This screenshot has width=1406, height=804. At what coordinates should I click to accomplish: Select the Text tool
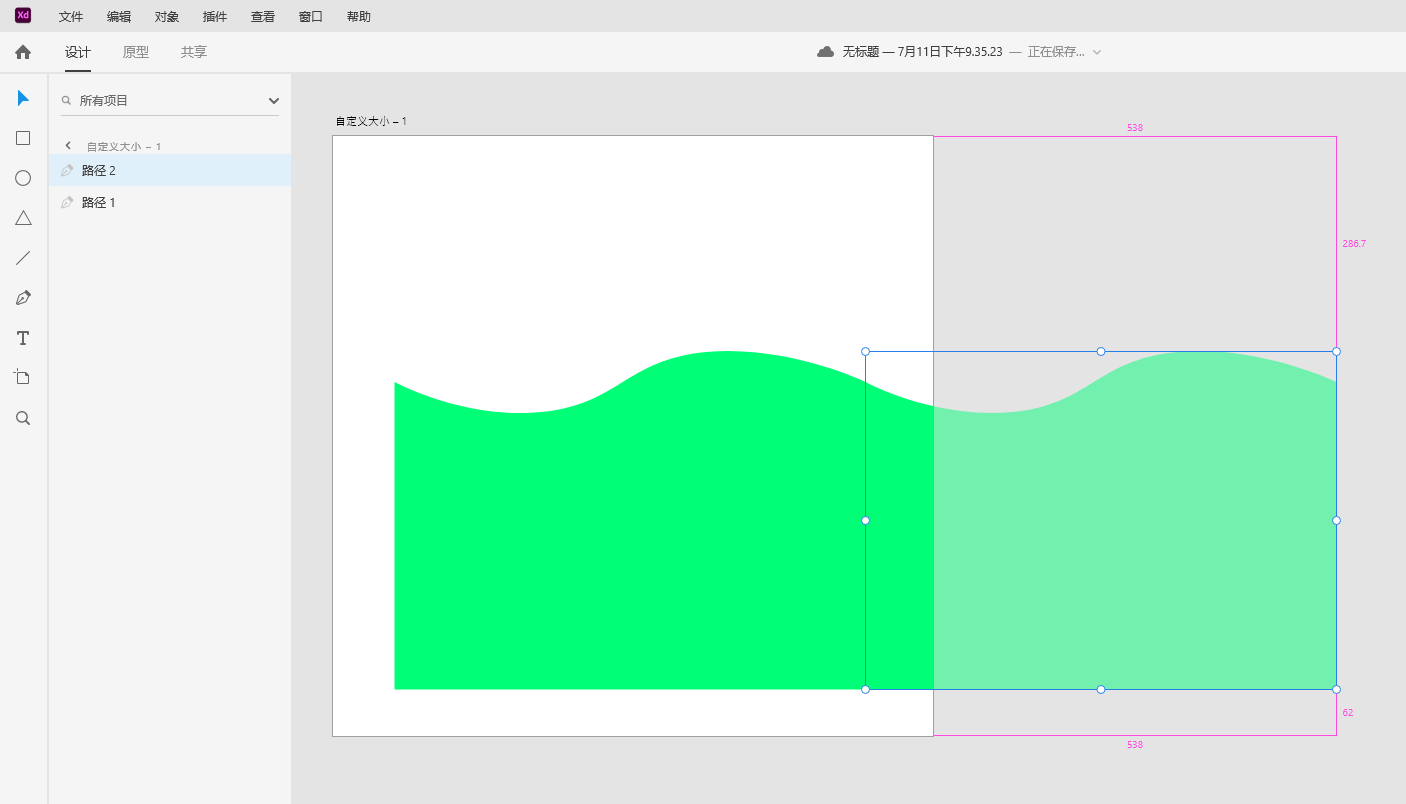[x=23, y=338]
